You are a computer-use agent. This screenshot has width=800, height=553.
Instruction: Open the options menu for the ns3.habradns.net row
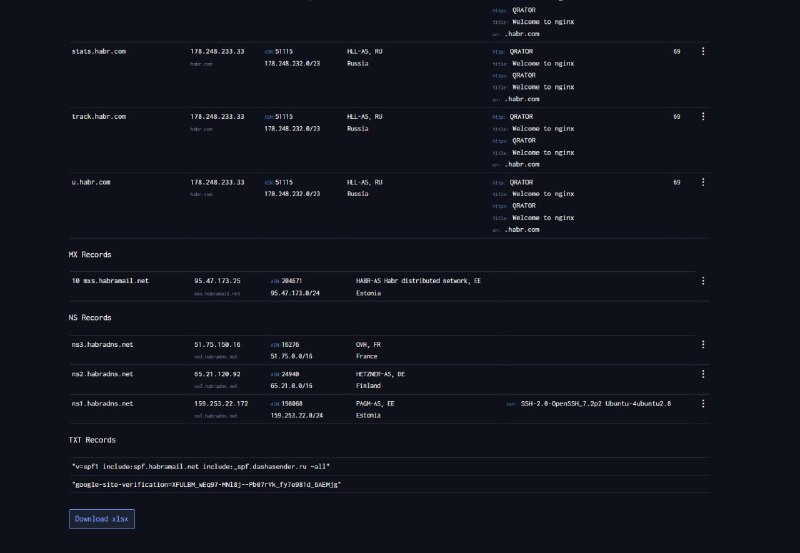(703, 345)
